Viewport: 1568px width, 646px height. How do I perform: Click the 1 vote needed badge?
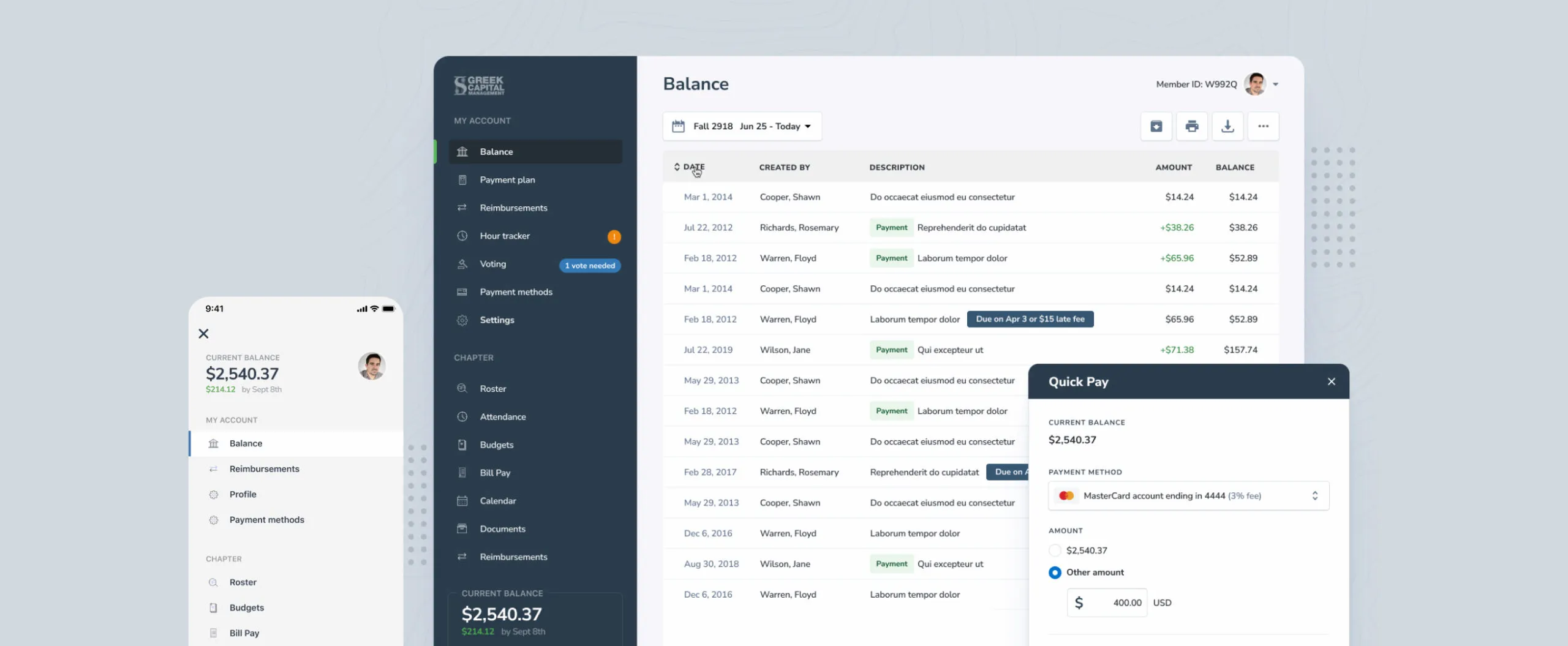[x=589, y=265]
